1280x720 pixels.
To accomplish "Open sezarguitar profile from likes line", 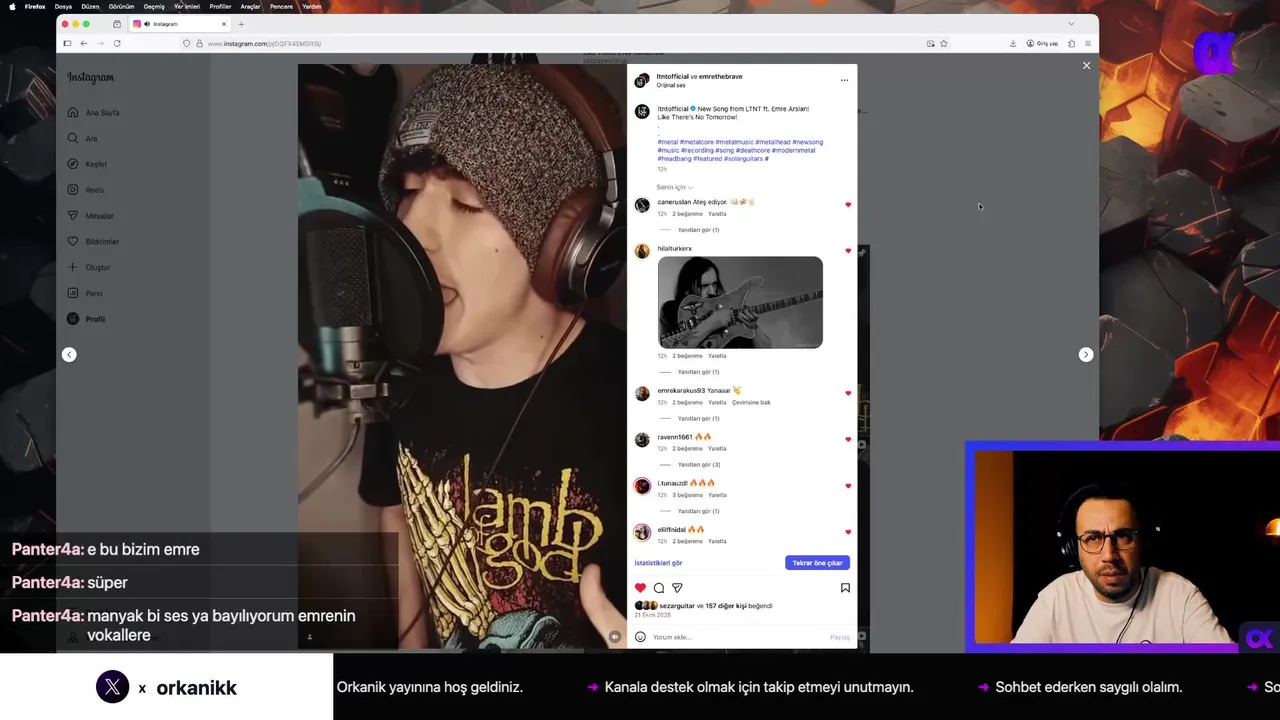I will point(676,606).
